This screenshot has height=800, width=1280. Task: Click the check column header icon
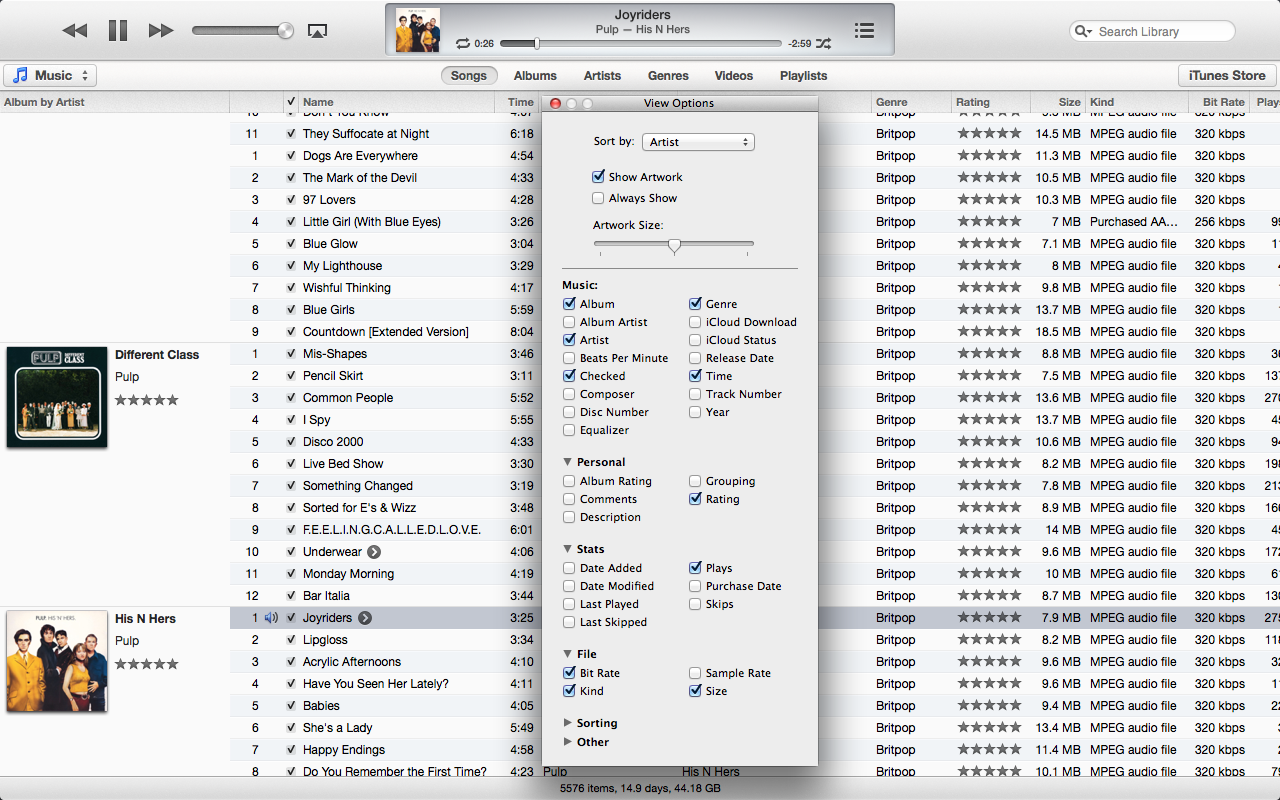[291, 102]
